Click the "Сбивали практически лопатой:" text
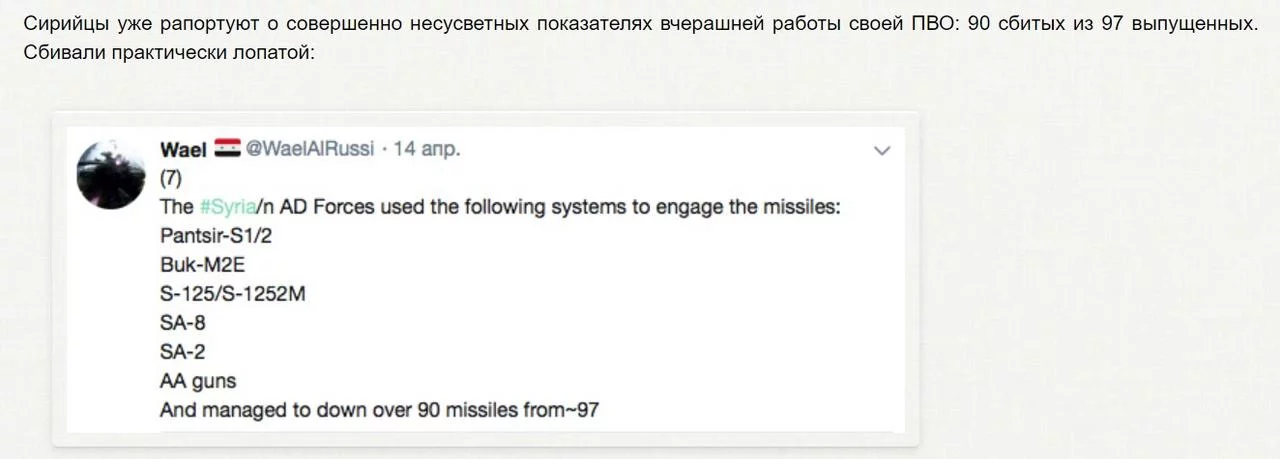The image size is (1280, 459). [168, 51]
